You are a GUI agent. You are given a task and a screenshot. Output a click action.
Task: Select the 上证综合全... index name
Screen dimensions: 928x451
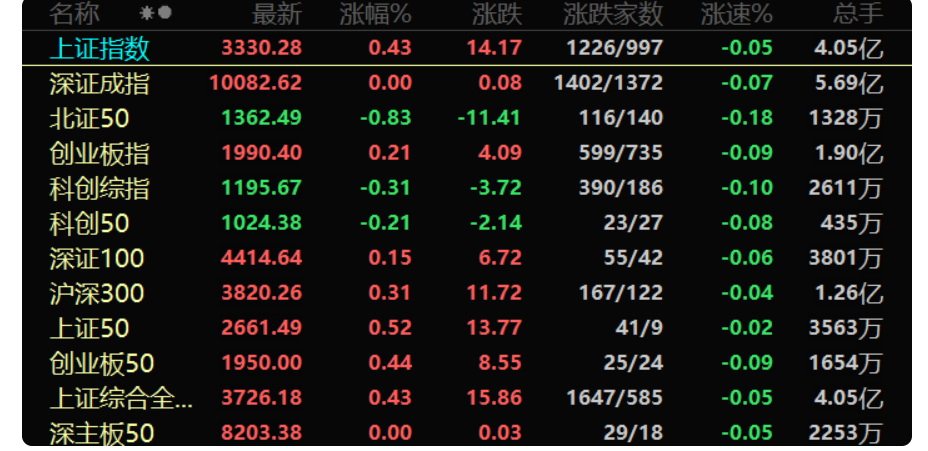click(x=121, y=397)
